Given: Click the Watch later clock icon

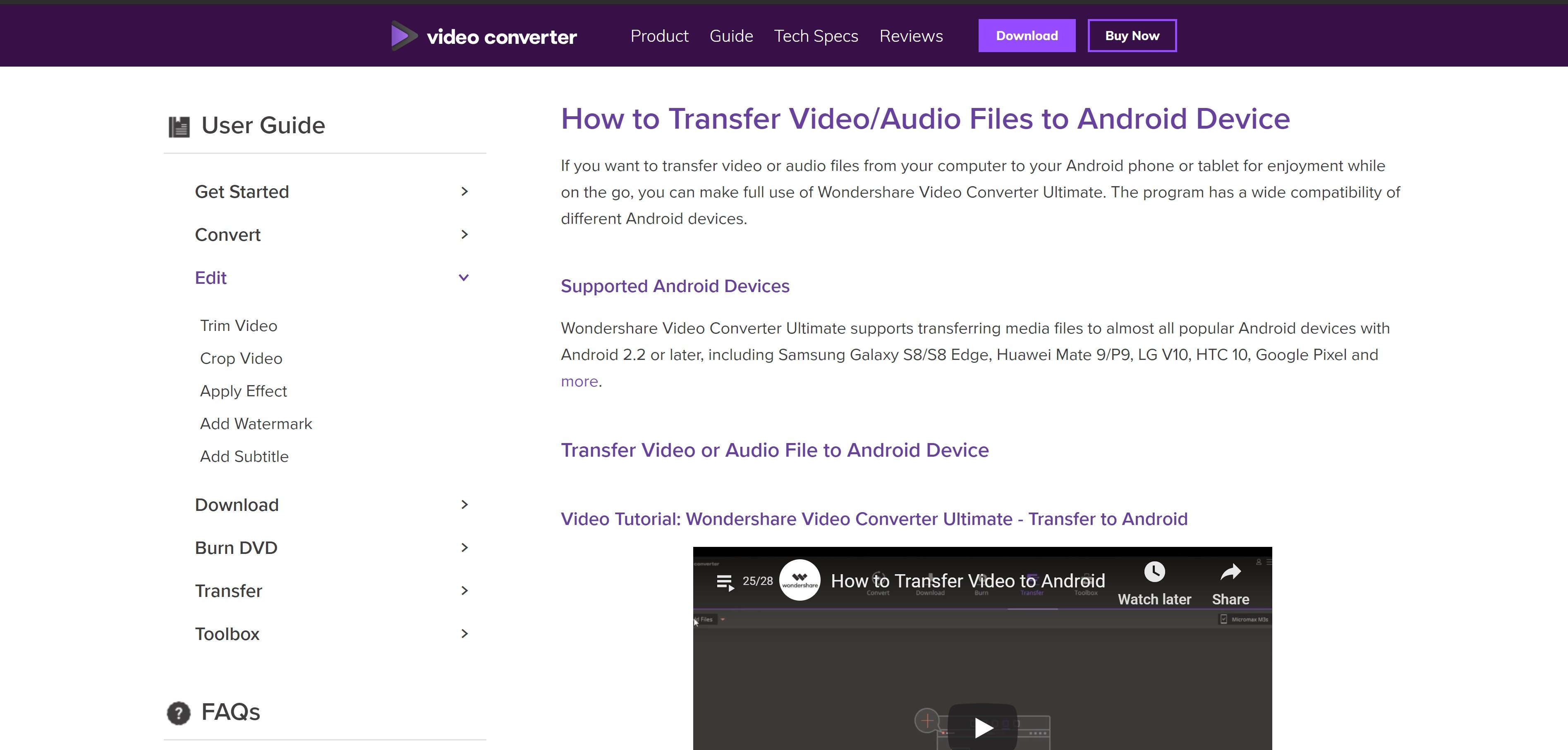Looking at the screenshot, I should 1154,572.
